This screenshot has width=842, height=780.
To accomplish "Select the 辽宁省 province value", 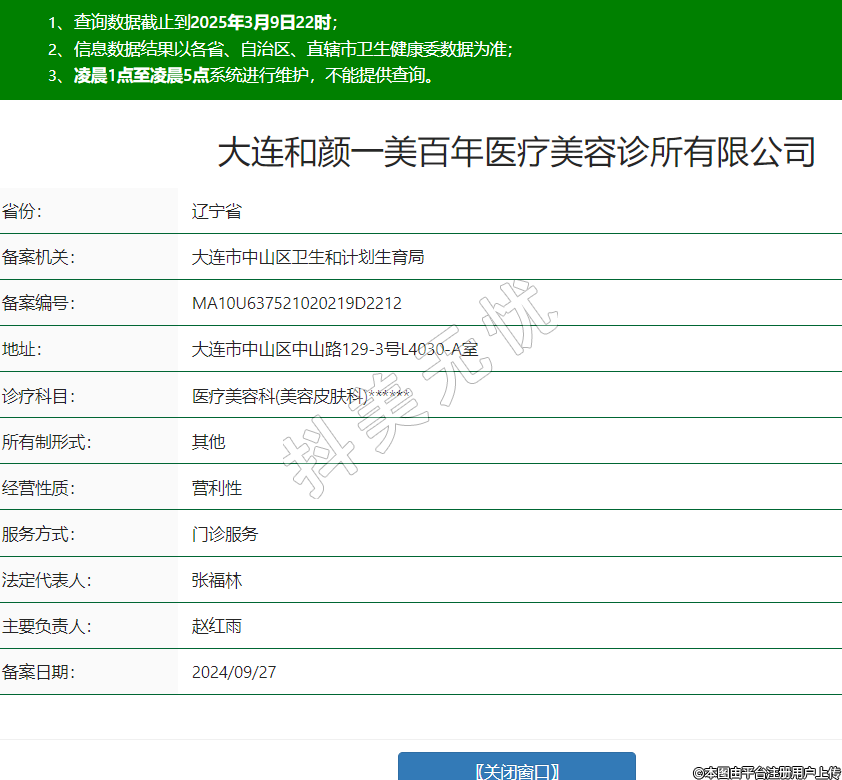I will tap(216, 211).
